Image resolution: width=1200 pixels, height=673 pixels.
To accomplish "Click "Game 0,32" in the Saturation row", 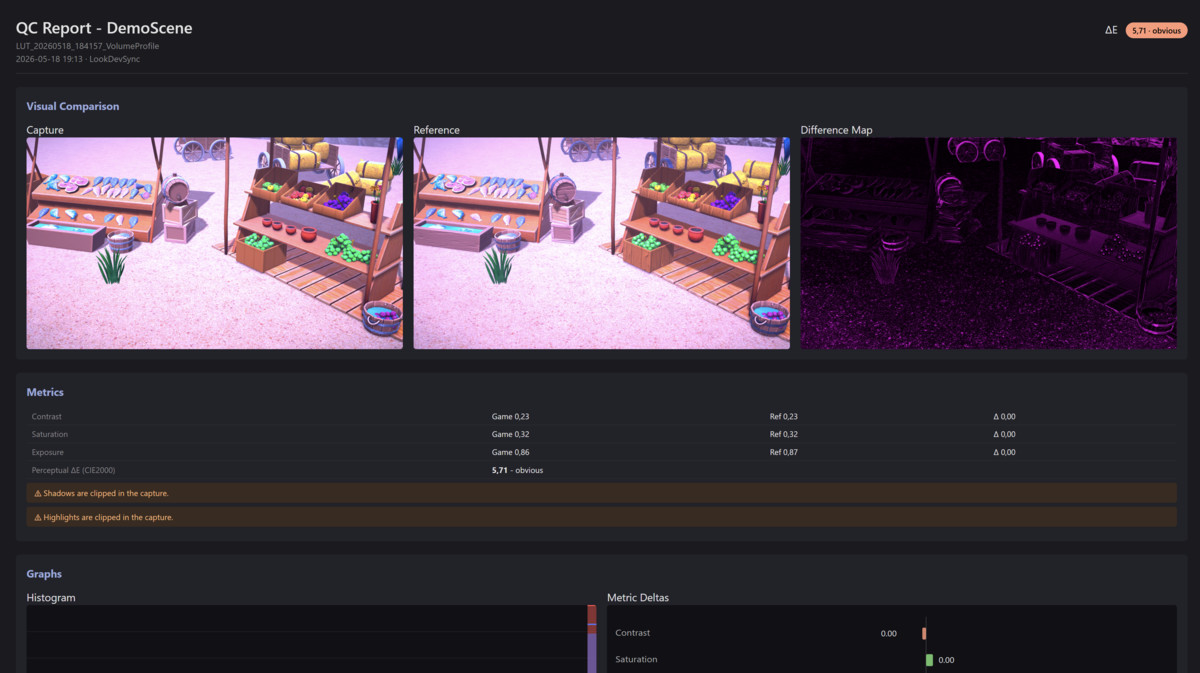I will coord(510,434).
